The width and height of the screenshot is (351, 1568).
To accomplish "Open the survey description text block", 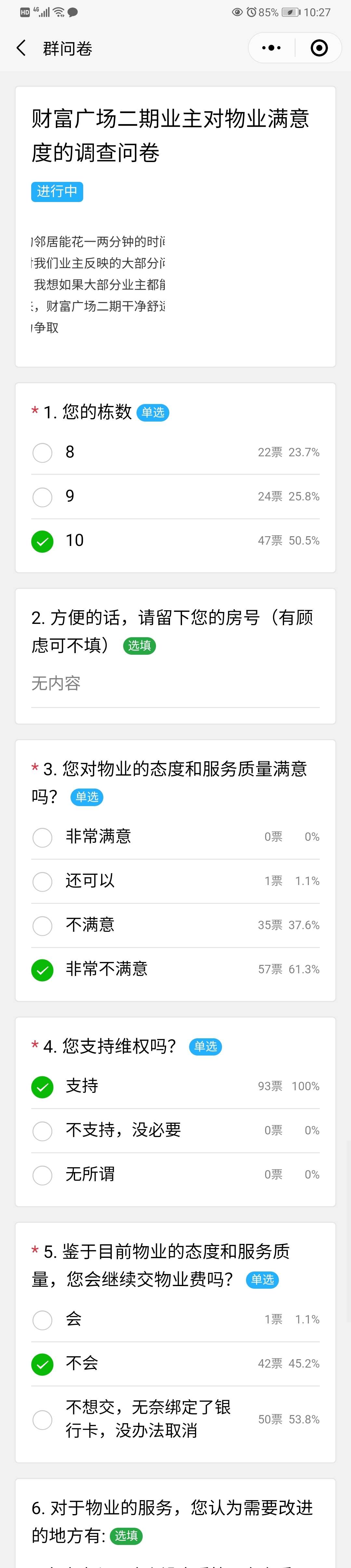I will tap(99, 284).
